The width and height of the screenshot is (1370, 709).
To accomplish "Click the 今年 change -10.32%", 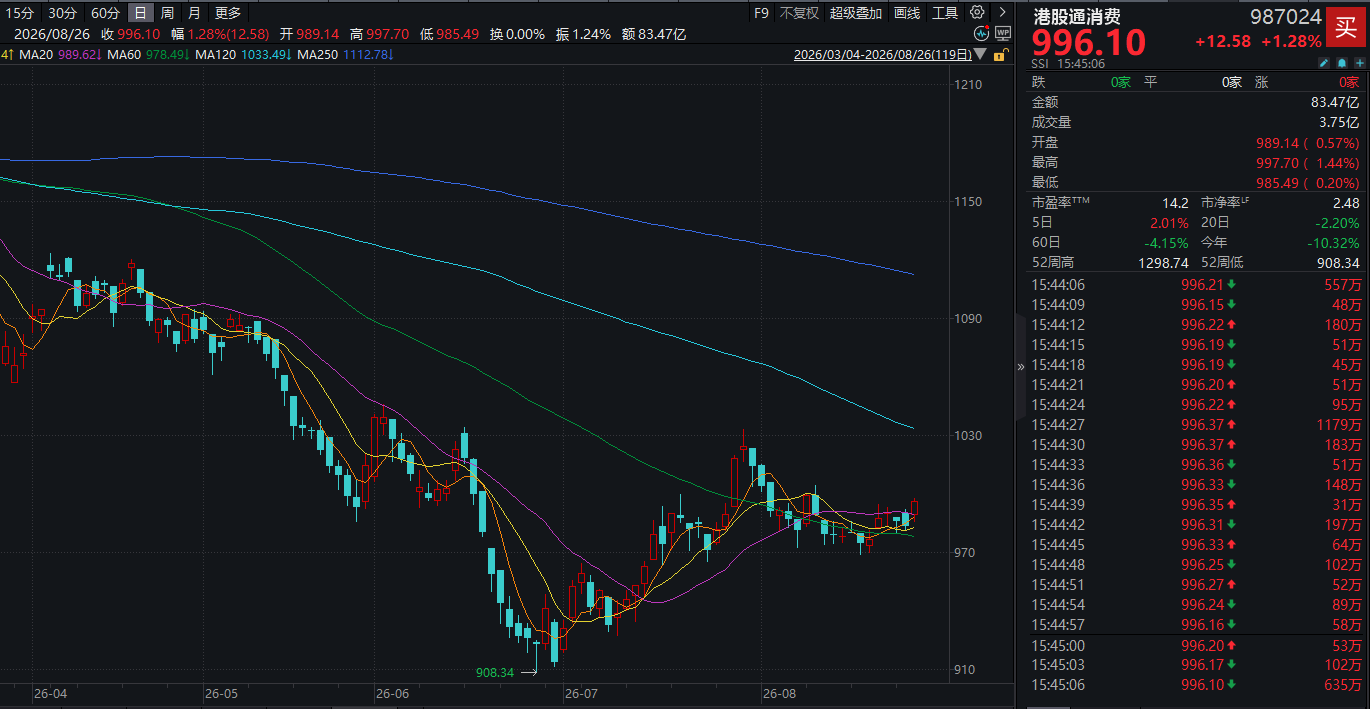I will (1333, 243).
